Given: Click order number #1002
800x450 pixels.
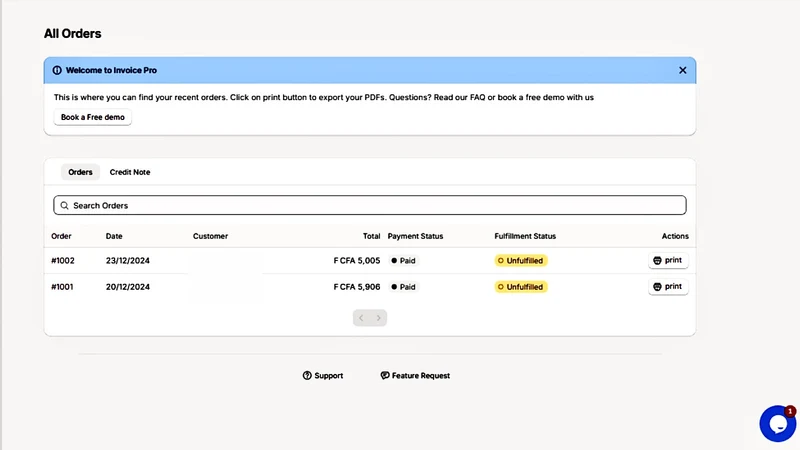Looking at the screenshot, I should [x=63, y=261].
